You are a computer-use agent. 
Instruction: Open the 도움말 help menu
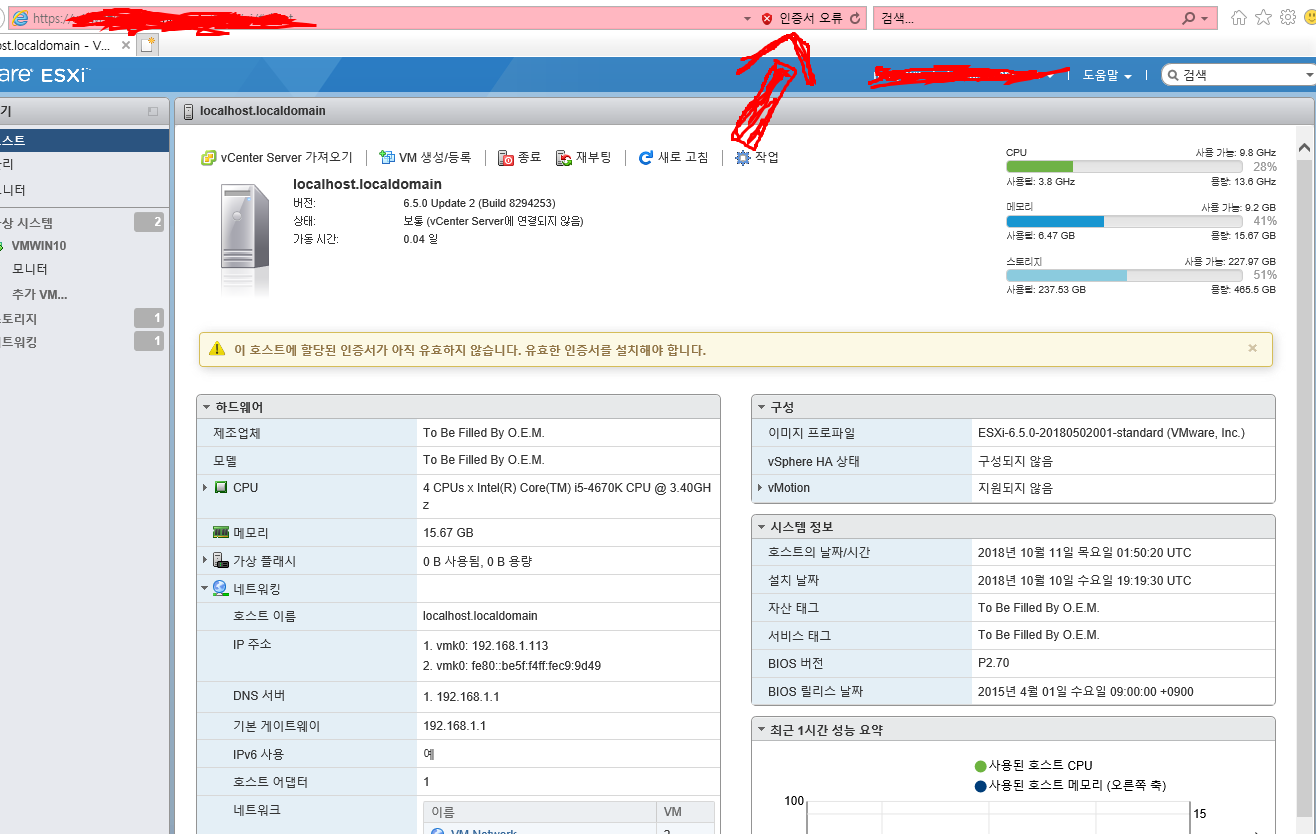tap(1107, 75)
